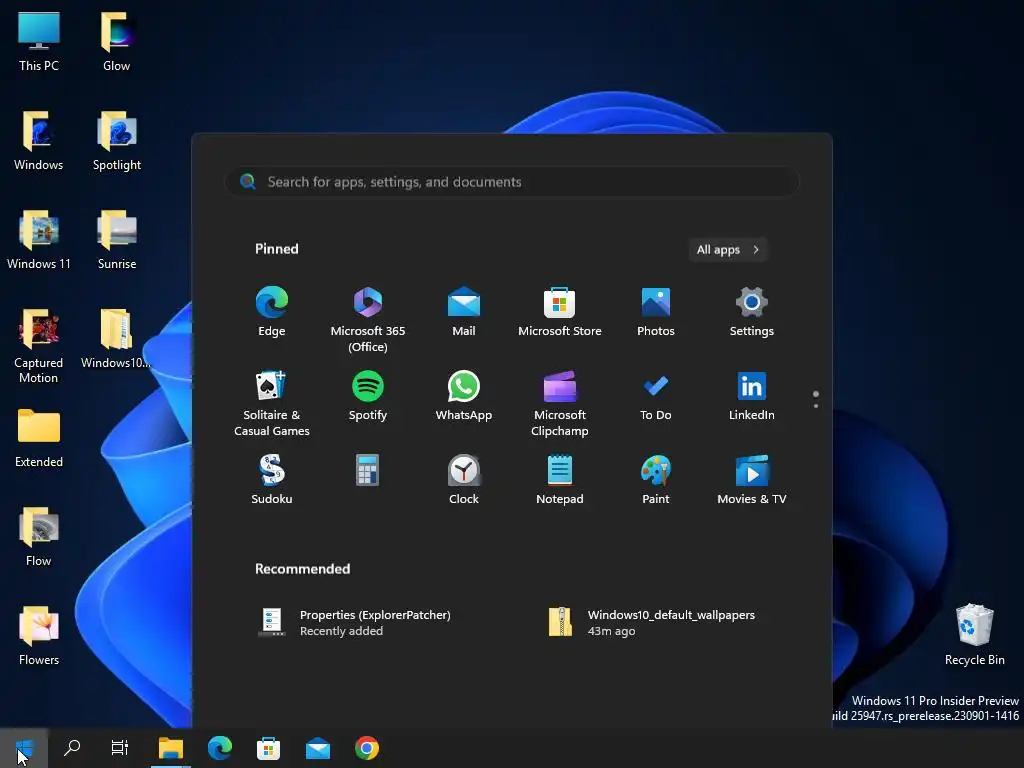The image size is (1024, 768).
Task: Open Settings from pinned apps
Action: coord(752,312)
